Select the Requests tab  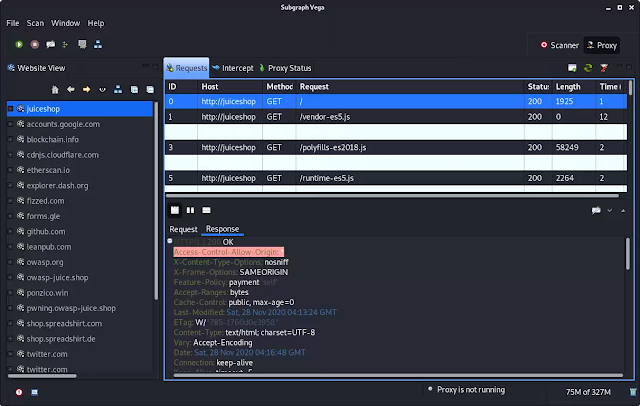[187, 68]
